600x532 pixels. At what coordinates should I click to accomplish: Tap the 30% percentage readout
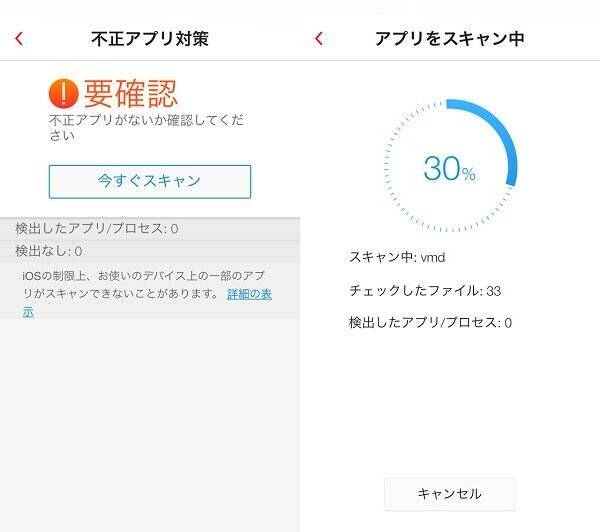(x=449, y=169)
